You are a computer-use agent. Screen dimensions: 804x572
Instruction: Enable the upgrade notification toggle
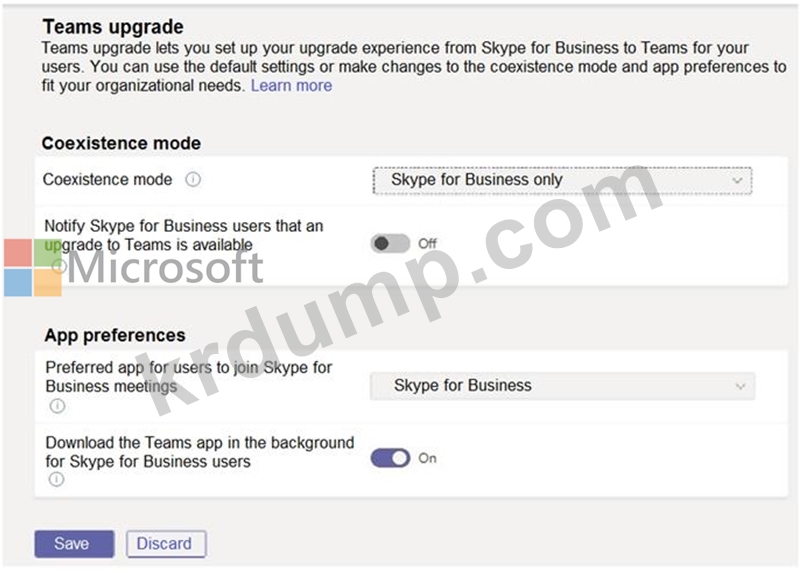click(x=390, y=244)
